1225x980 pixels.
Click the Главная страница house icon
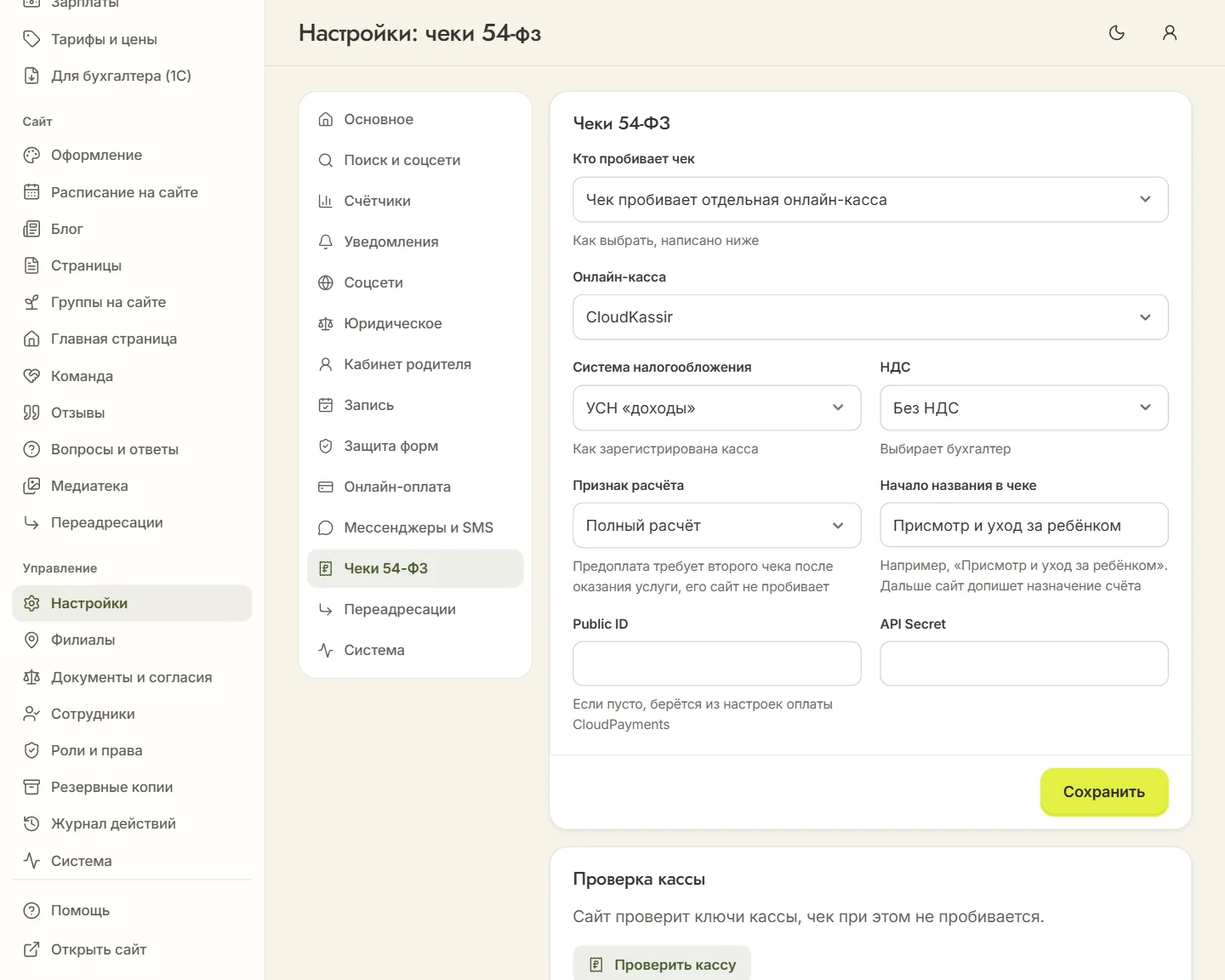(31, 339)
